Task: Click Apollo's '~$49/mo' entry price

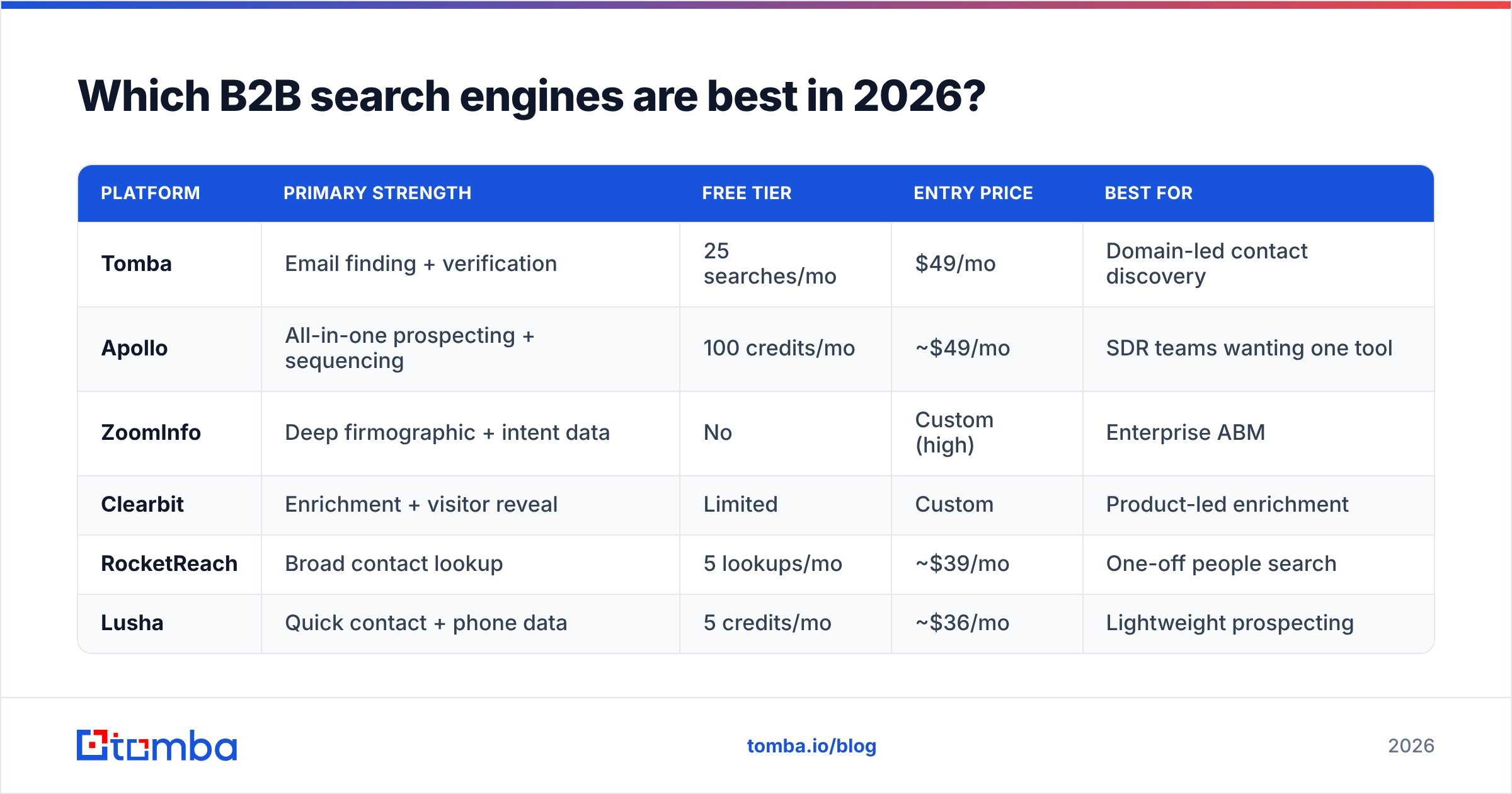Action: pyautogui.click(x=987, y=348)
